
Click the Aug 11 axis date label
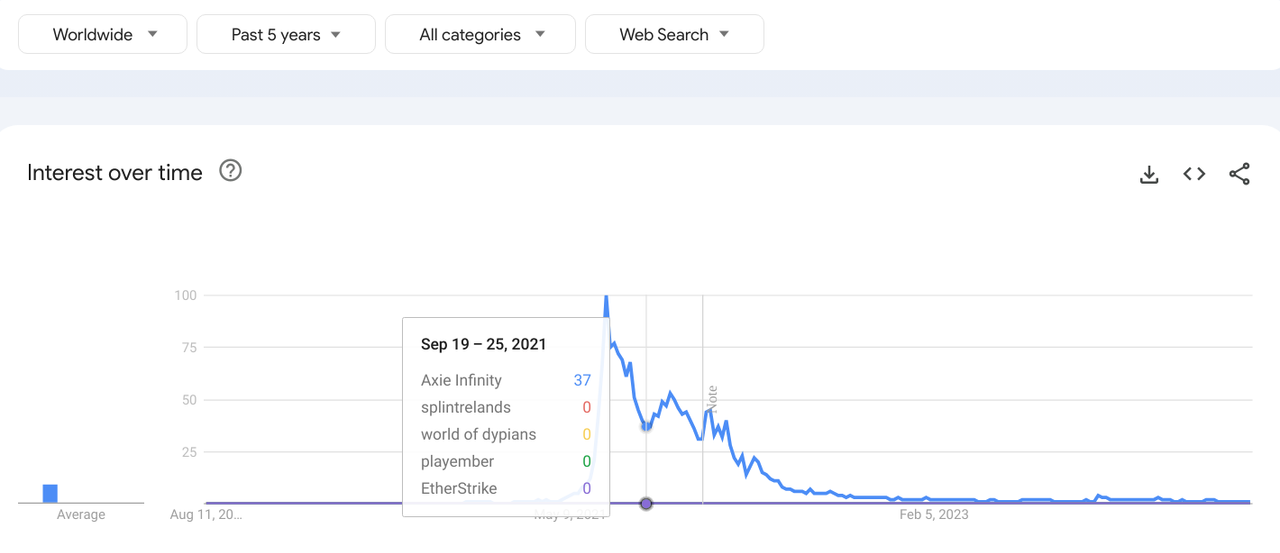click(206, 515)
